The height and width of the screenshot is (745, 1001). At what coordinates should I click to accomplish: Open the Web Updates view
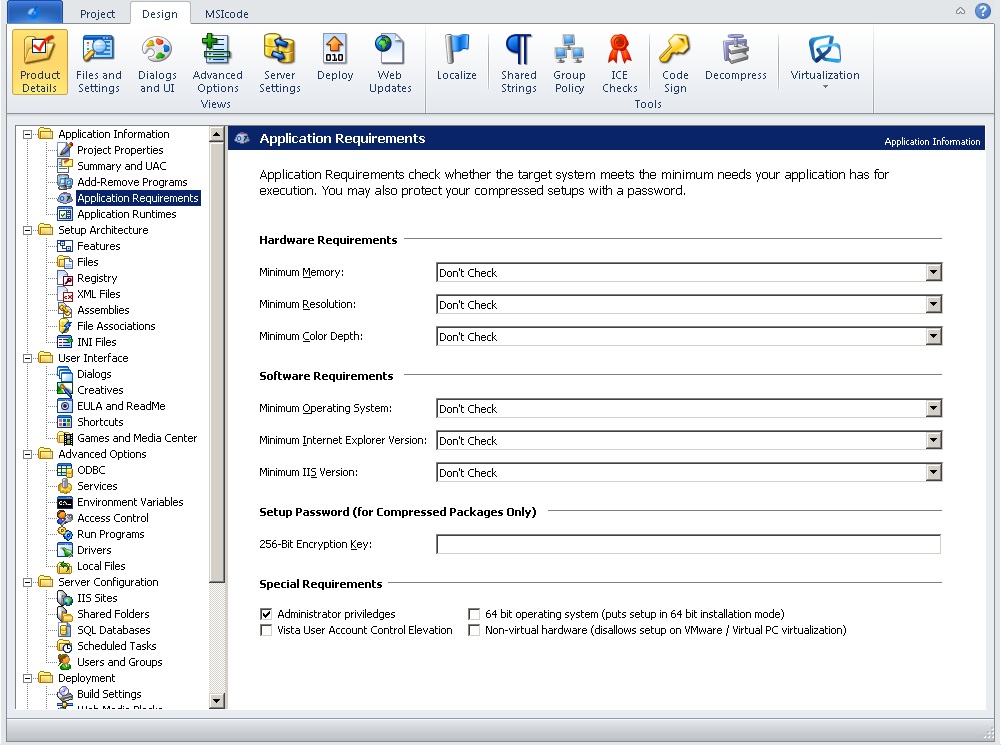point(390,63)
